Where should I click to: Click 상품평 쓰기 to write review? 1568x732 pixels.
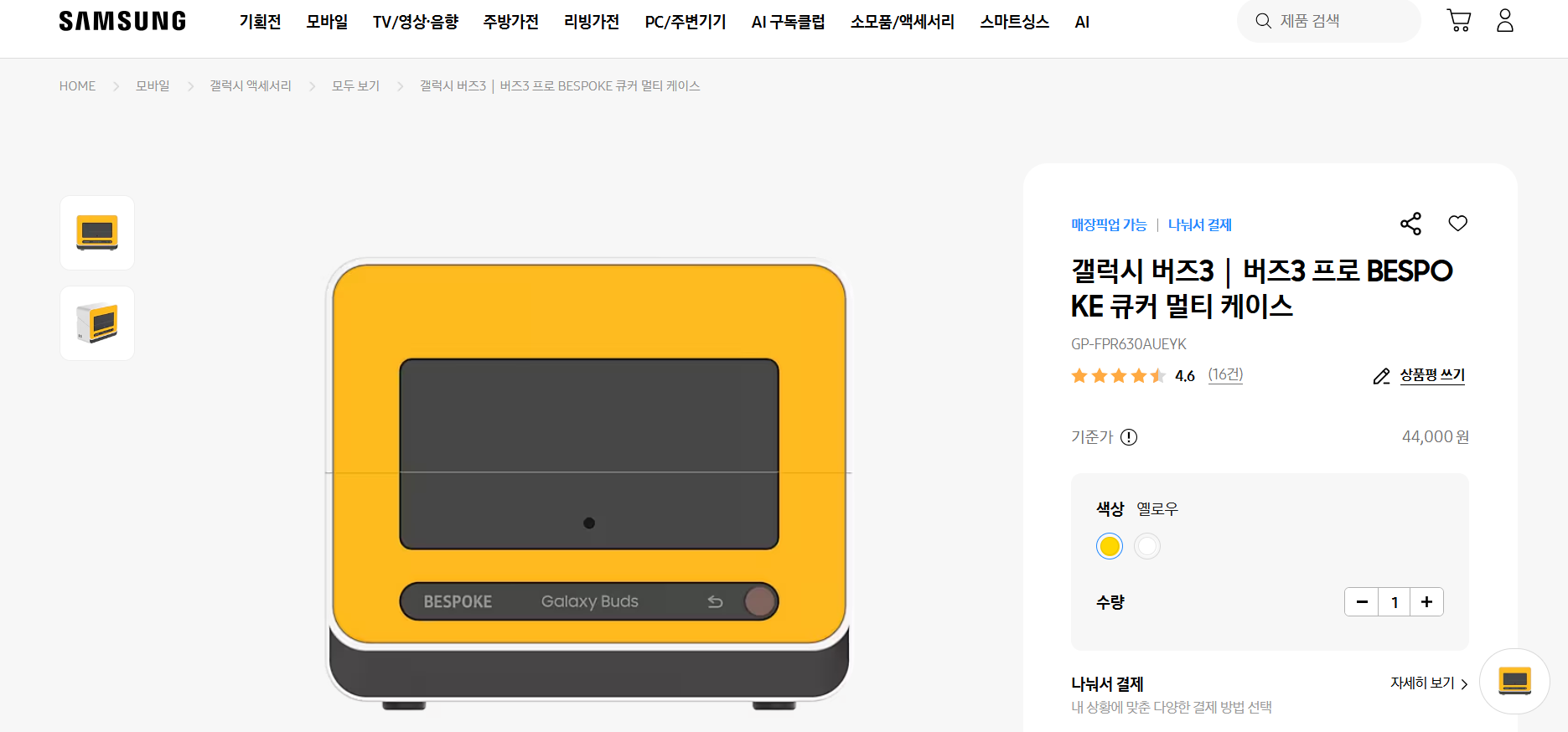click(1432, 375)
